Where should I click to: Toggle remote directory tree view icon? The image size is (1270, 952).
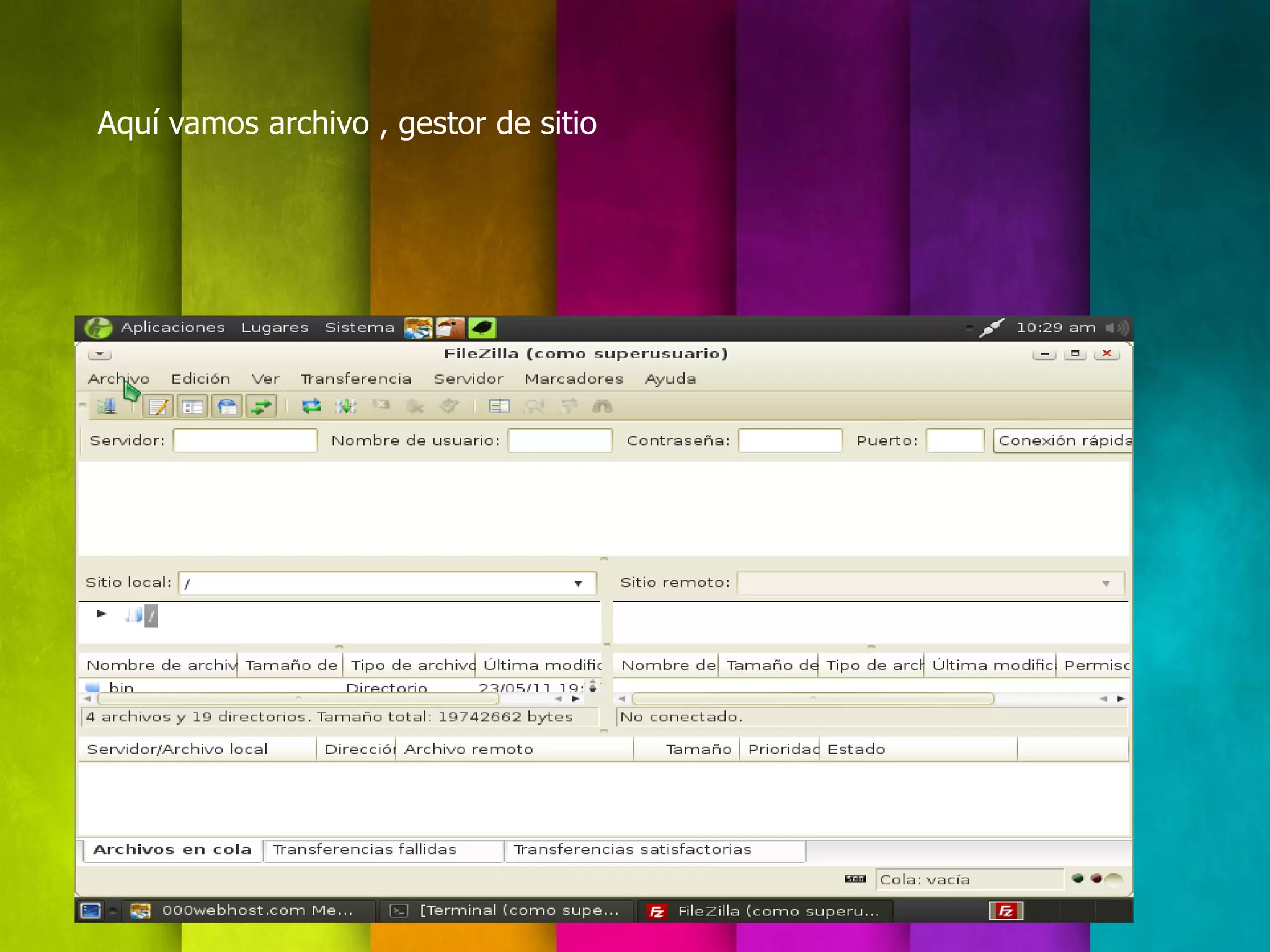pyautogui.click(x=227, y=407)
